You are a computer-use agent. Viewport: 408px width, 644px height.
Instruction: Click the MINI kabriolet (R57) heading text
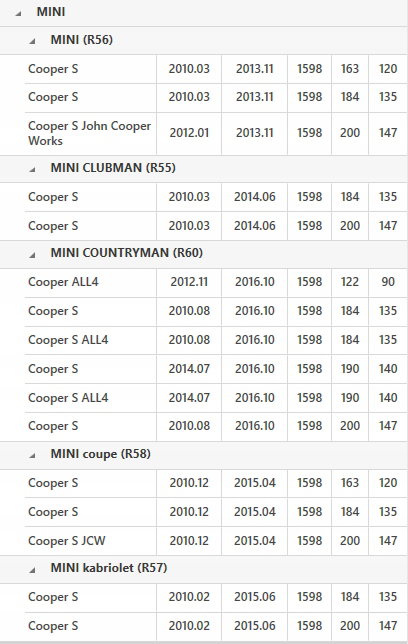[109, 568]
